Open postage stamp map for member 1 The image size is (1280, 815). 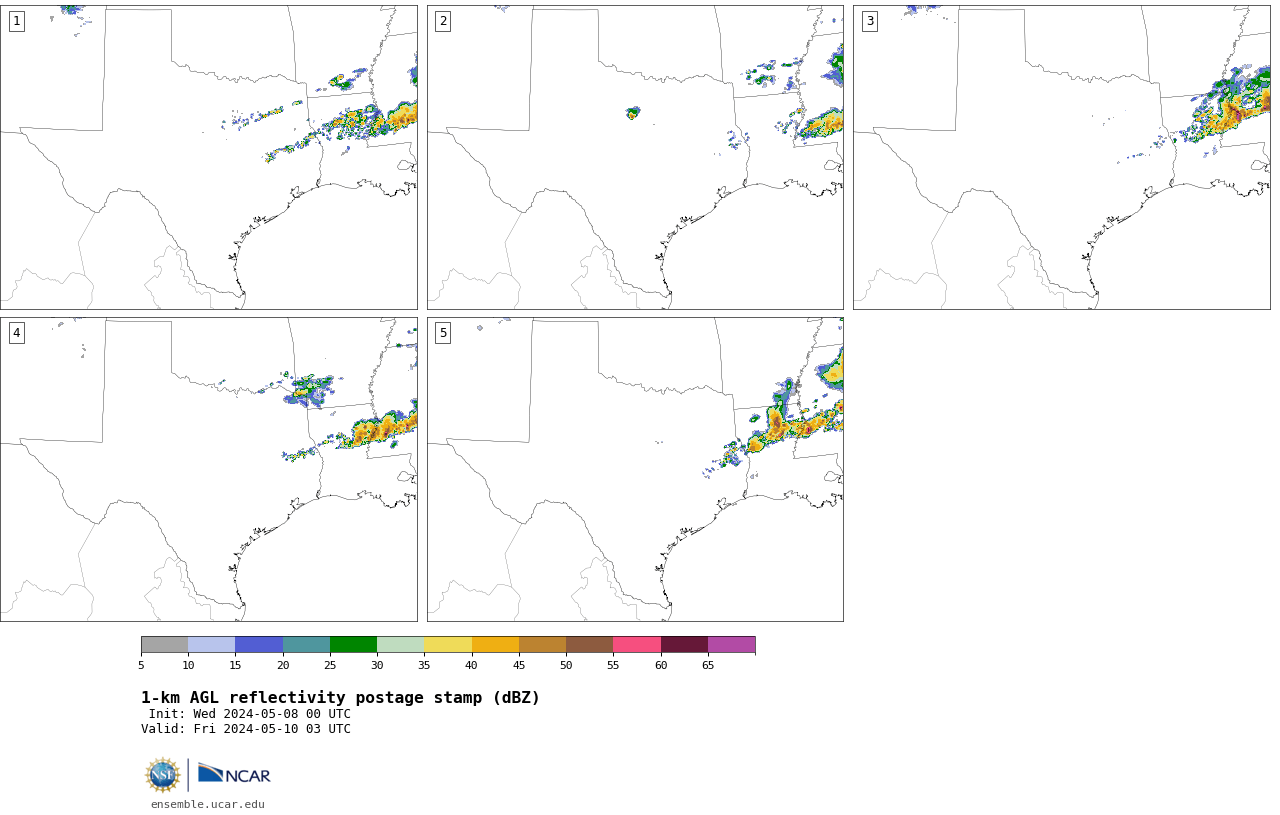[208, 157]
